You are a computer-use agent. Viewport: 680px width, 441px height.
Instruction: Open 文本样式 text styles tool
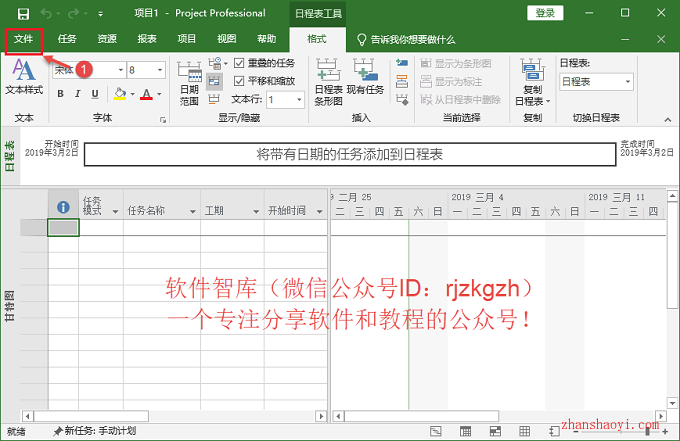24,77
